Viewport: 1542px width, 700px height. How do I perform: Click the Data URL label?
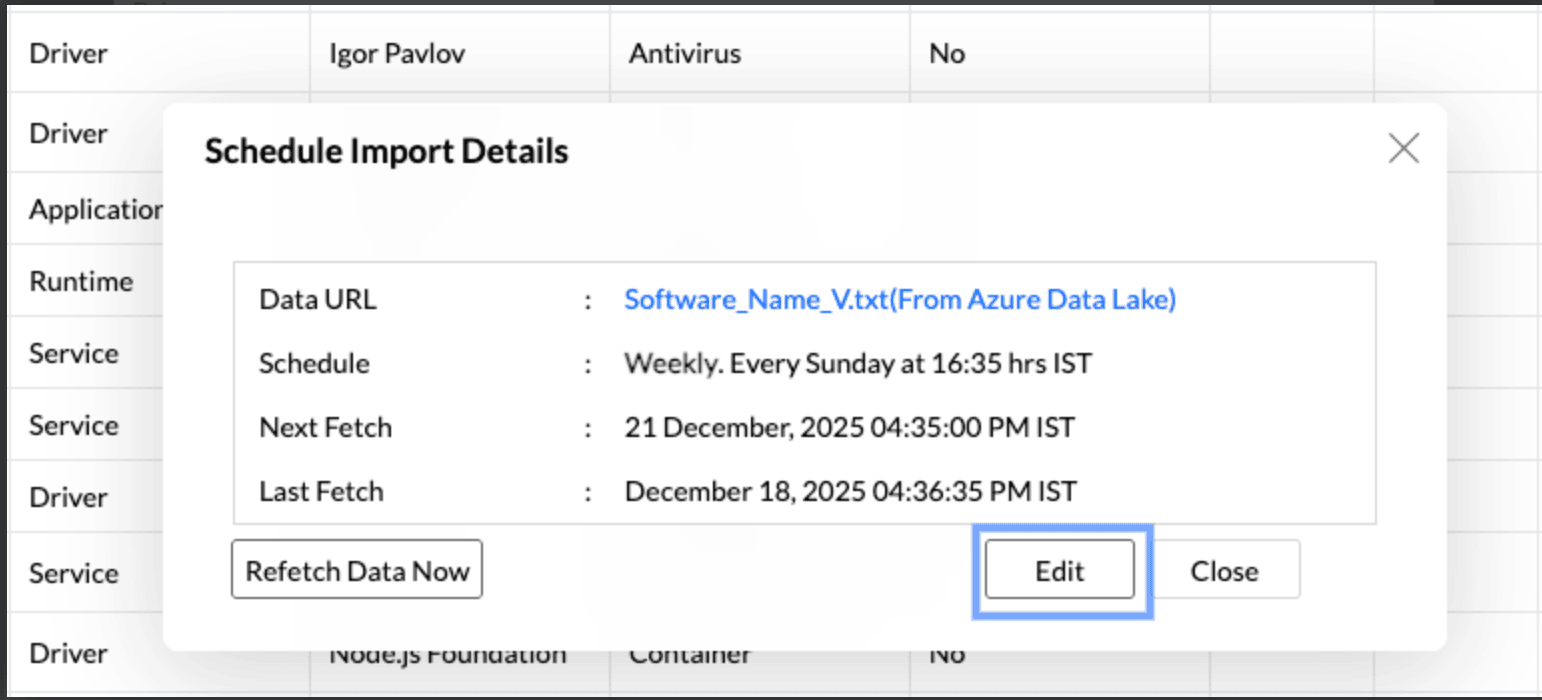coord(318,300)
